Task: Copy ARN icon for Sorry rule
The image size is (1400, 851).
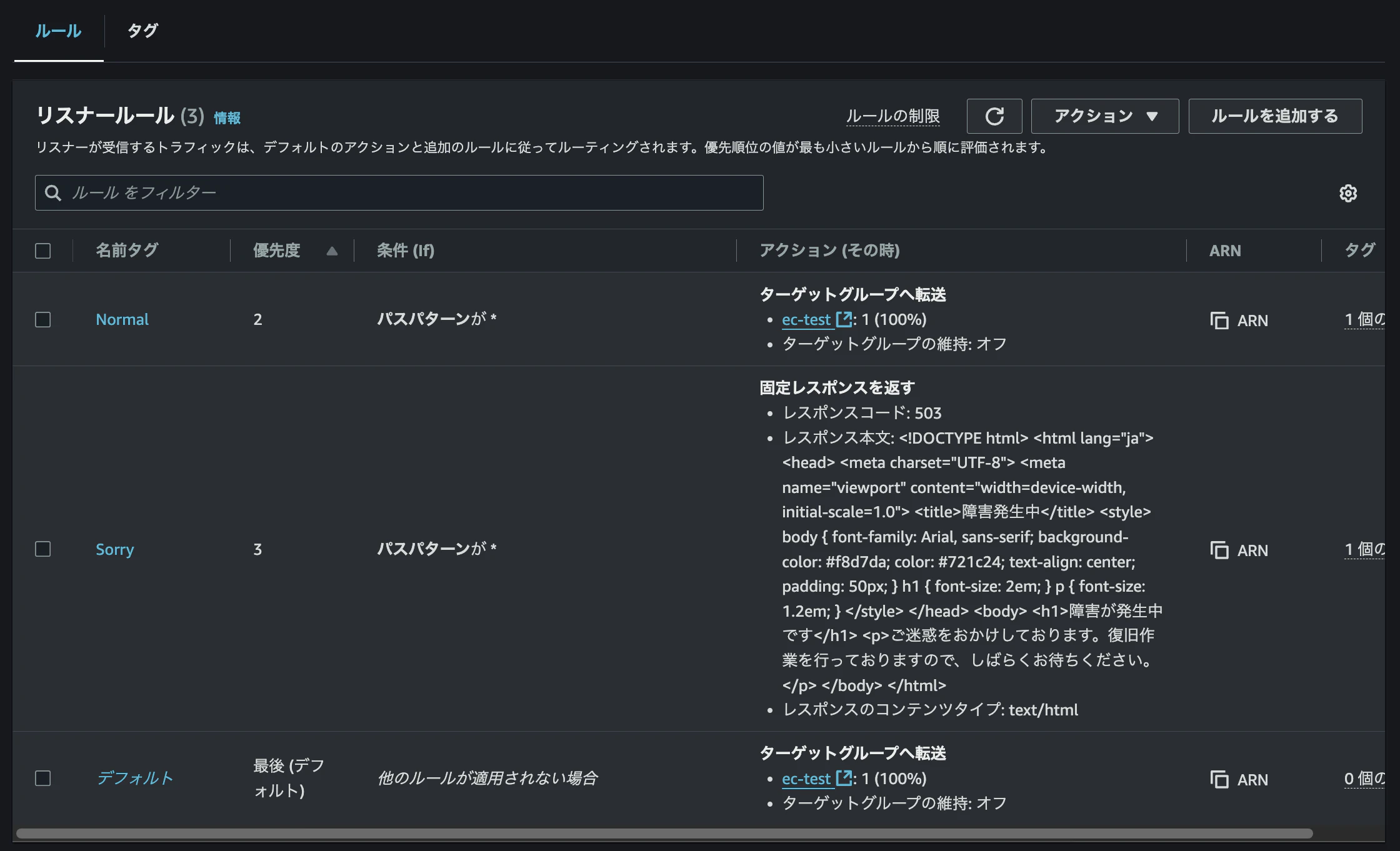Action: click(1219, 550)
